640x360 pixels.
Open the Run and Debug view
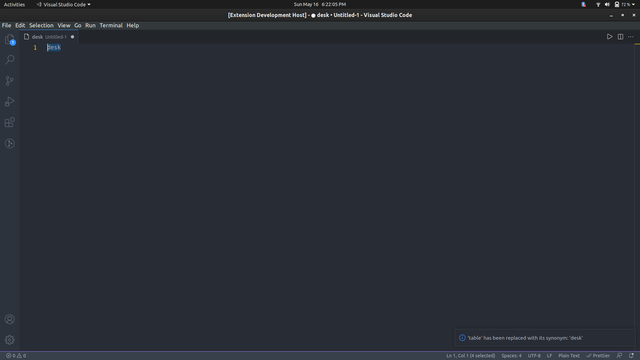10,102
